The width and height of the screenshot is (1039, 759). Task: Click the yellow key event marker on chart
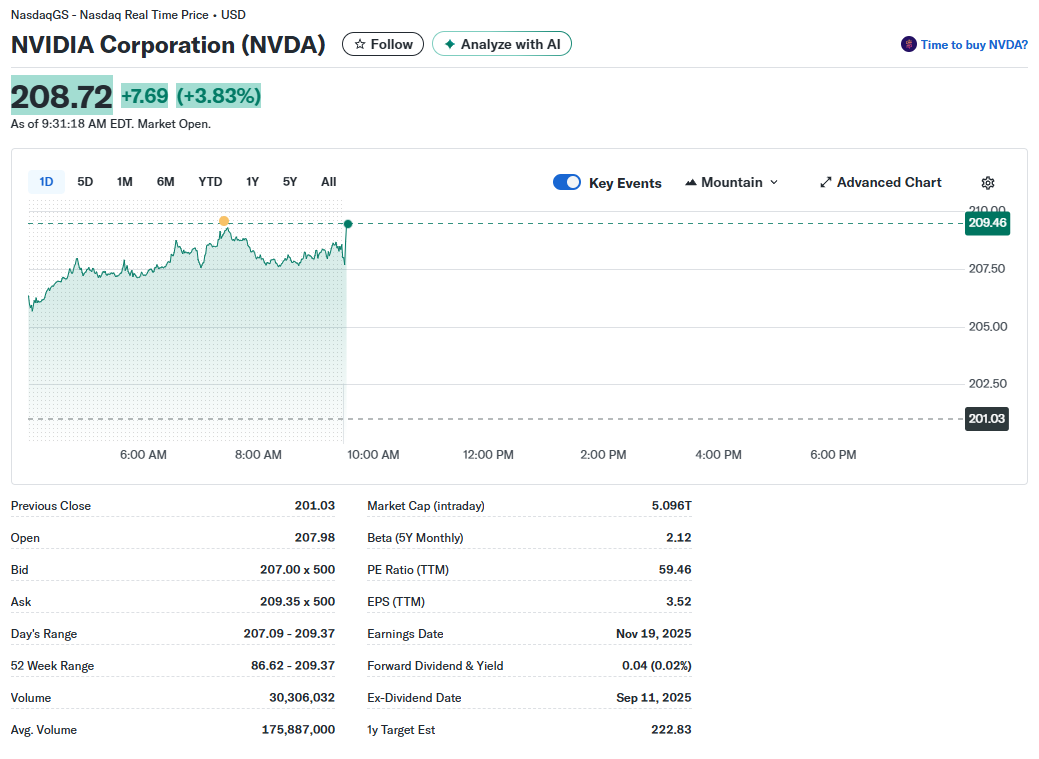tap(224, 221)
